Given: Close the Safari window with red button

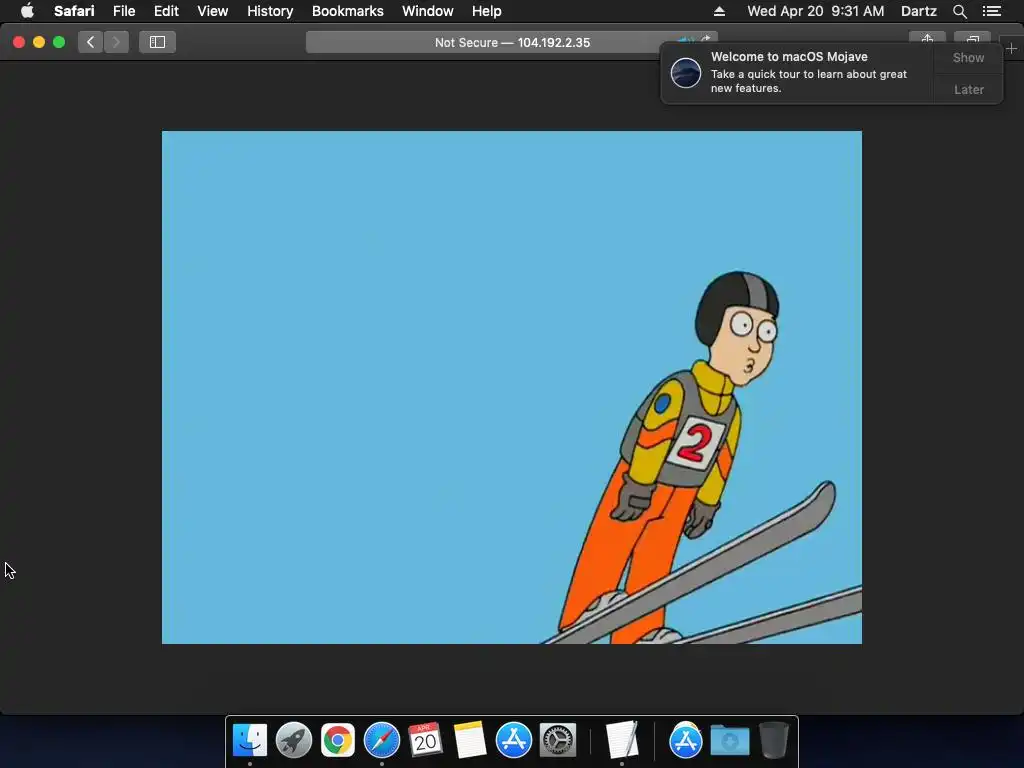Looking at the screenshot, I should point(19,42).
